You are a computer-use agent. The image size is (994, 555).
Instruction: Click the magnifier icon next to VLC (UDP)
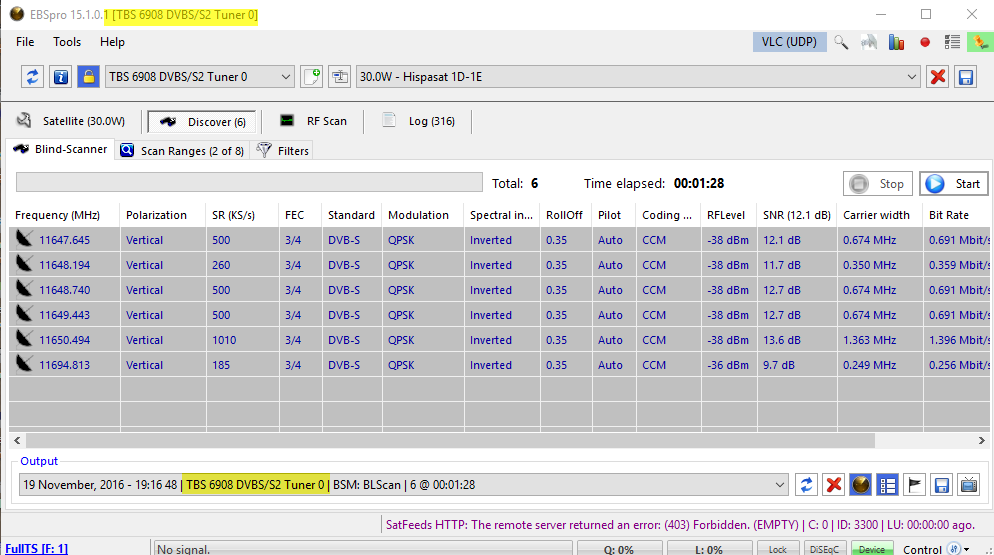(x=841, y=42)
